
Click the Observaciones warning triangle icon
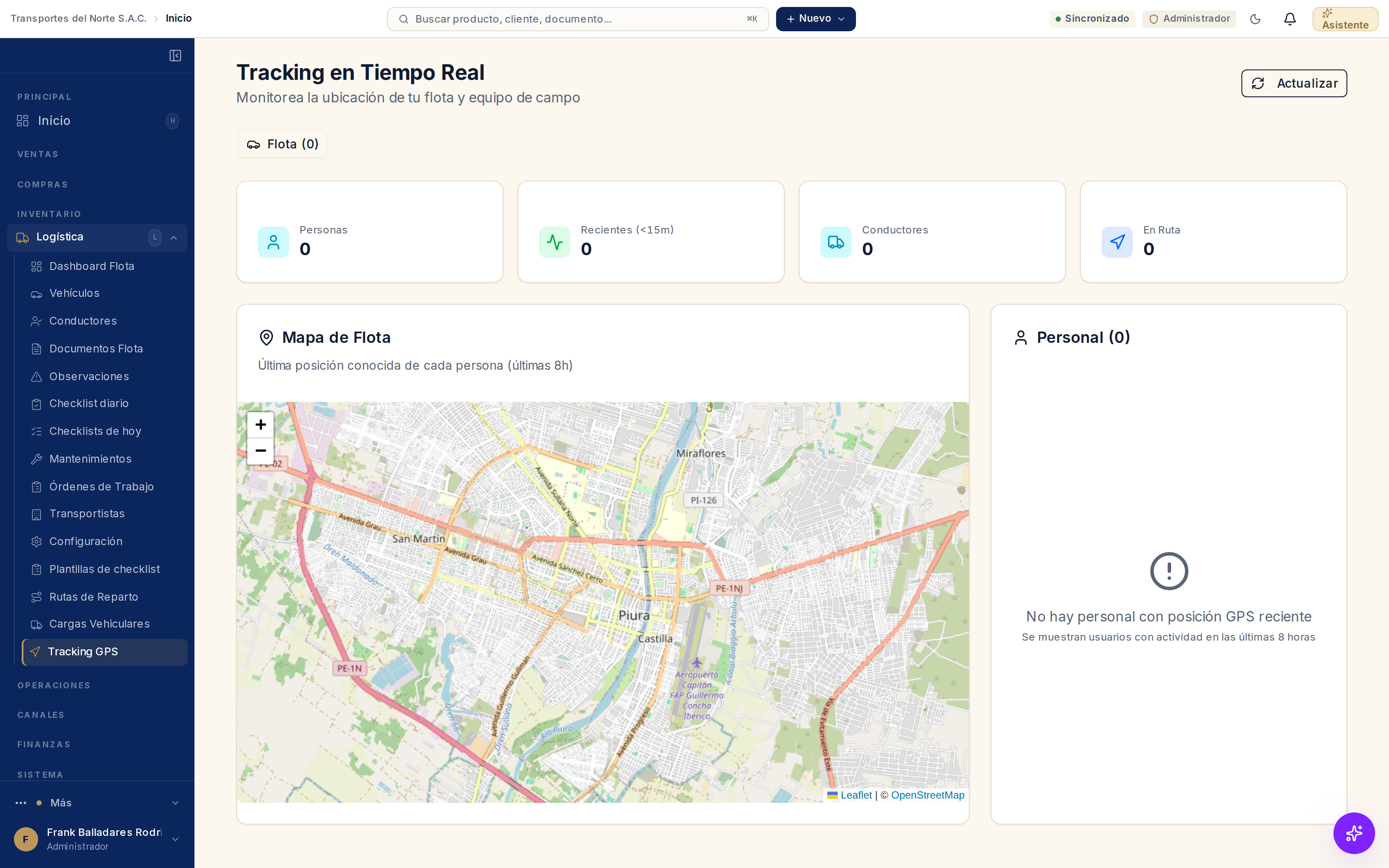[x=36, y=377]
